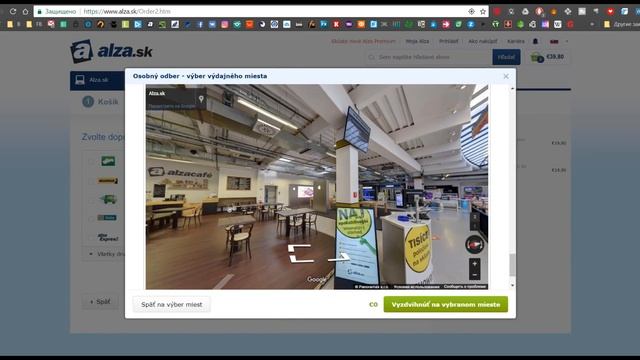
Task: Click the dialog scrollbar down arrow
Action: click(512, 285)
